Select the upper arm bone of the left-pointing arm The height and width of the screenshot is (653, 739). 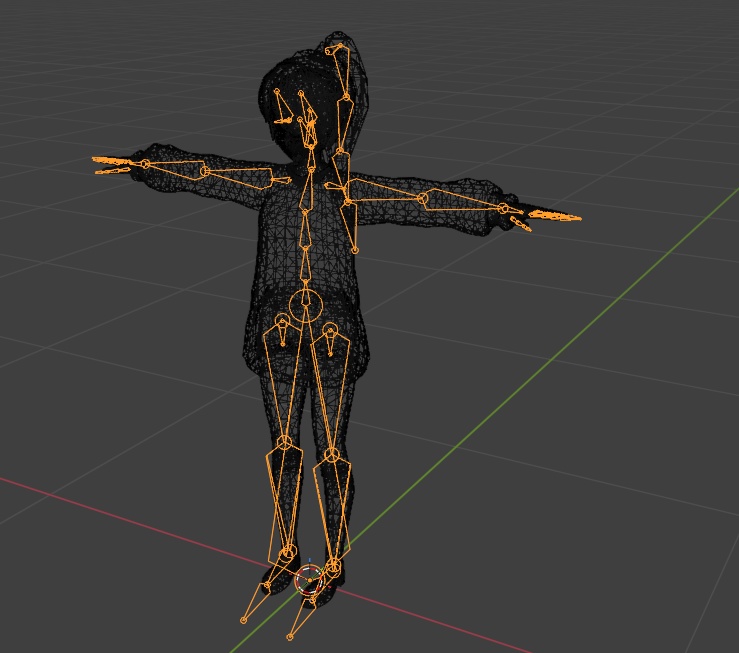click(x=239, y=176)
